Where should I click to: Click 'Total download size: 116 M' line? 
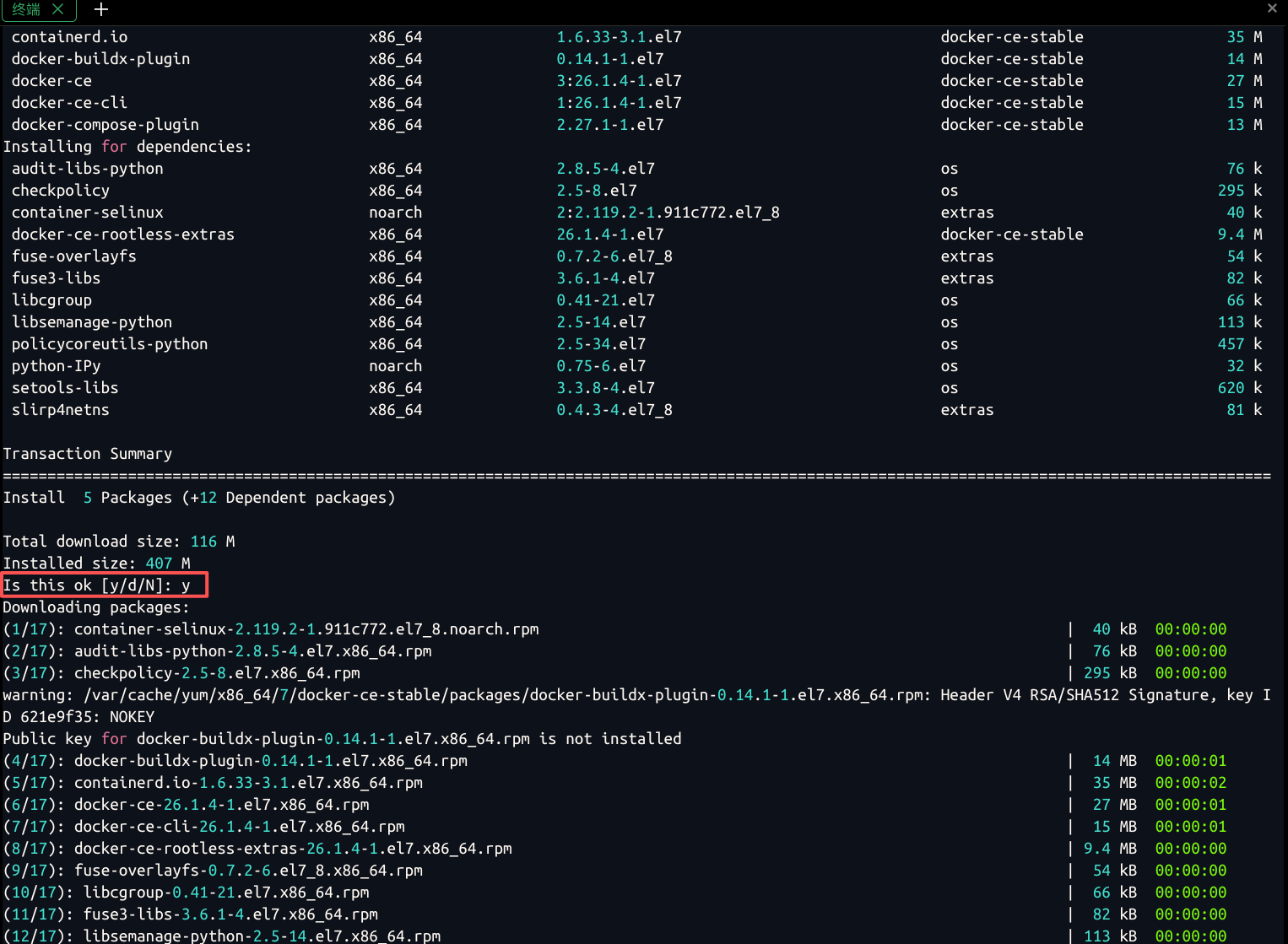coord(119,542)
